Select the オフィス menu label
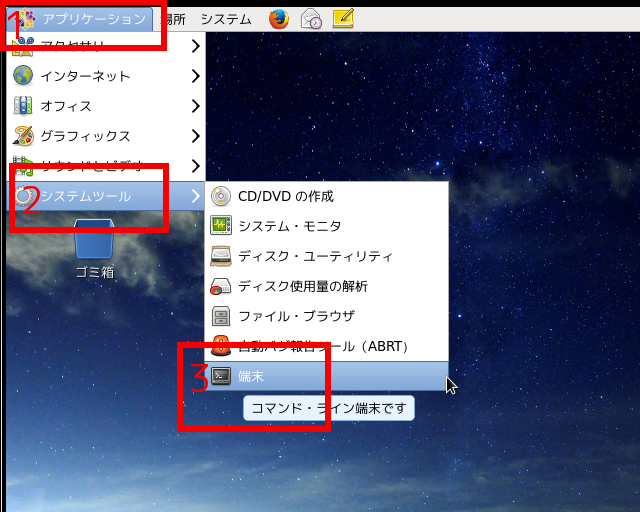The height and width of the screenshot is (512, 640). [66, 106]
